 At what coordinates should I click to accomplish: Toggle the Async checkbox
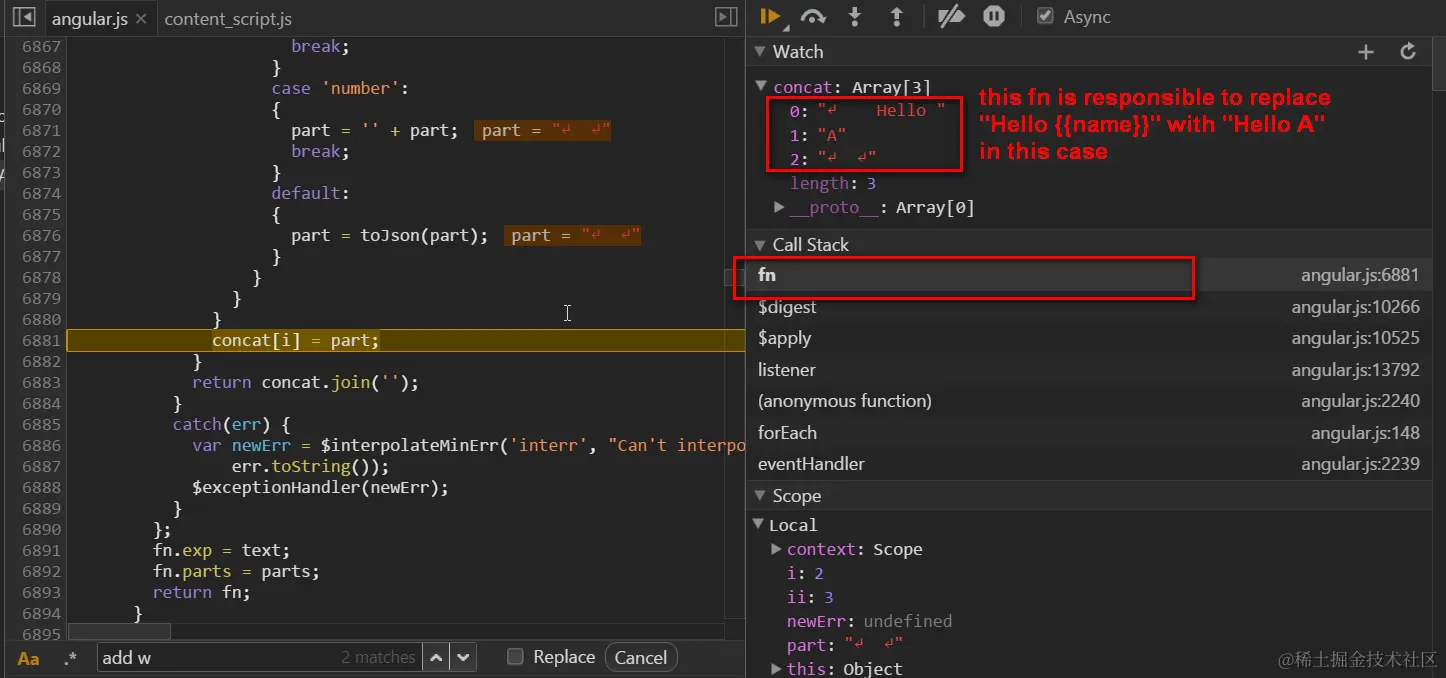1046,16
